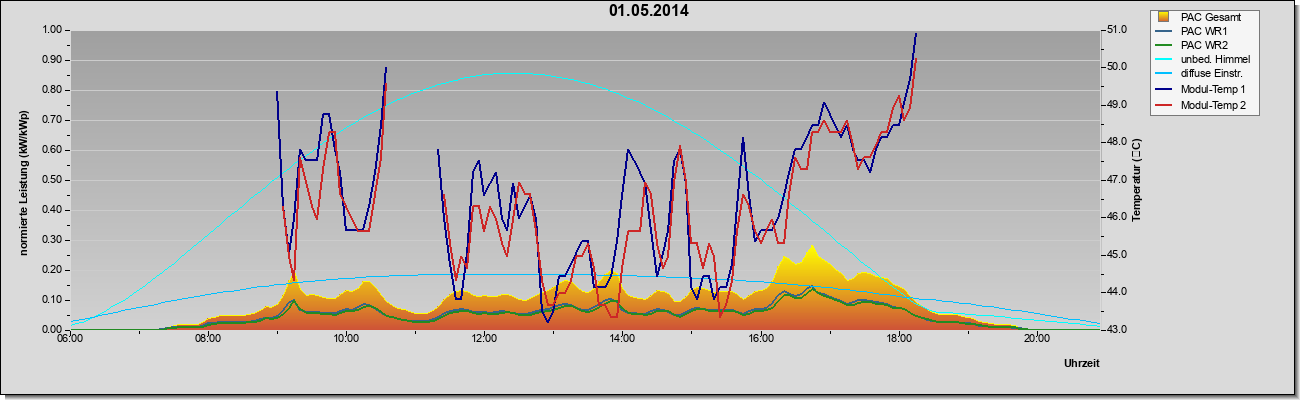Click the chart title 01.05.2014
The height and width of the screenshot is (400, 1300).
(x=649, y=12)
